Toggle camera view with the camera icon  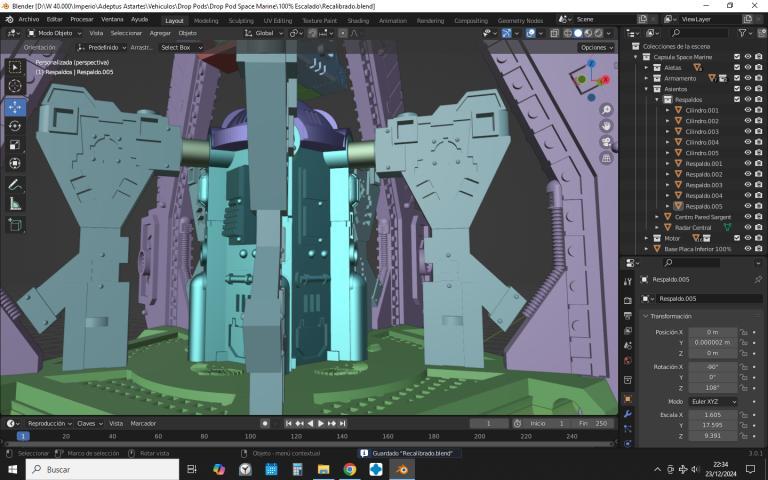point(606,142)
